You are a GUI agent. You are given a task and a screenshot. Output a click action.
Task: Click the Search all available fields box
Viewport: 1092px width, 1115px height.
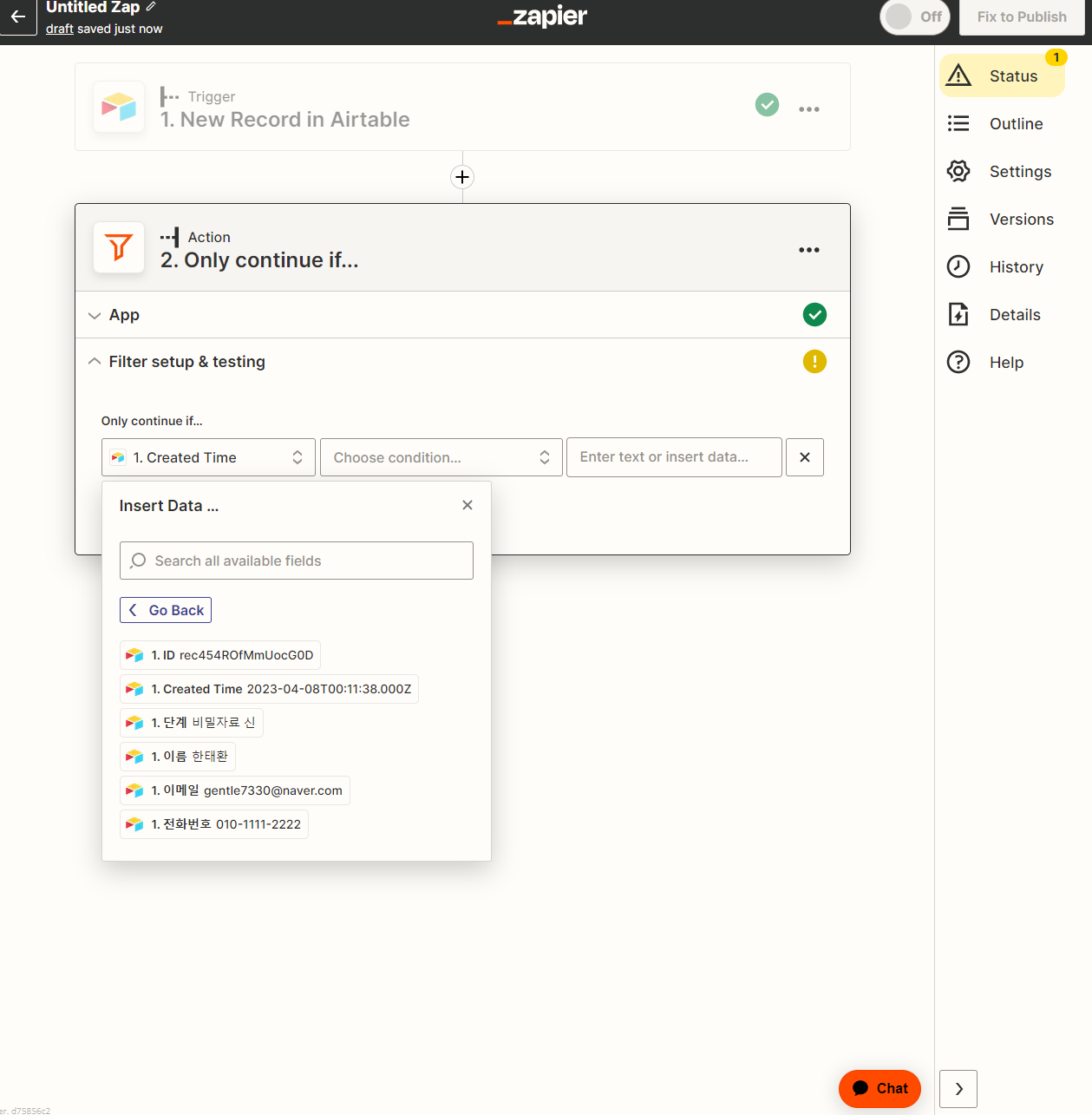[297, 561]
